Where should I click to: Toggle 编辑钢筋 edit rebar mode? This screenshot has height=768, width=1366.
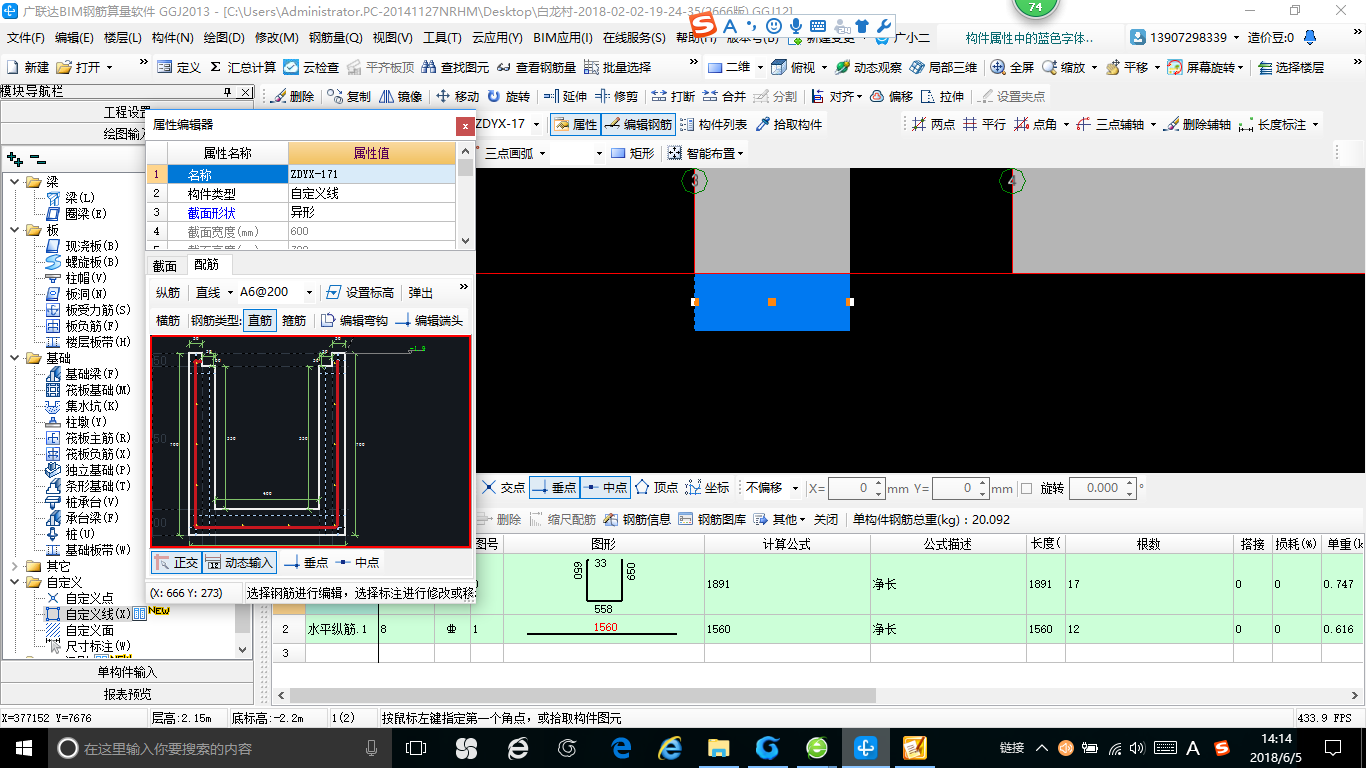(x=638, y=124)
